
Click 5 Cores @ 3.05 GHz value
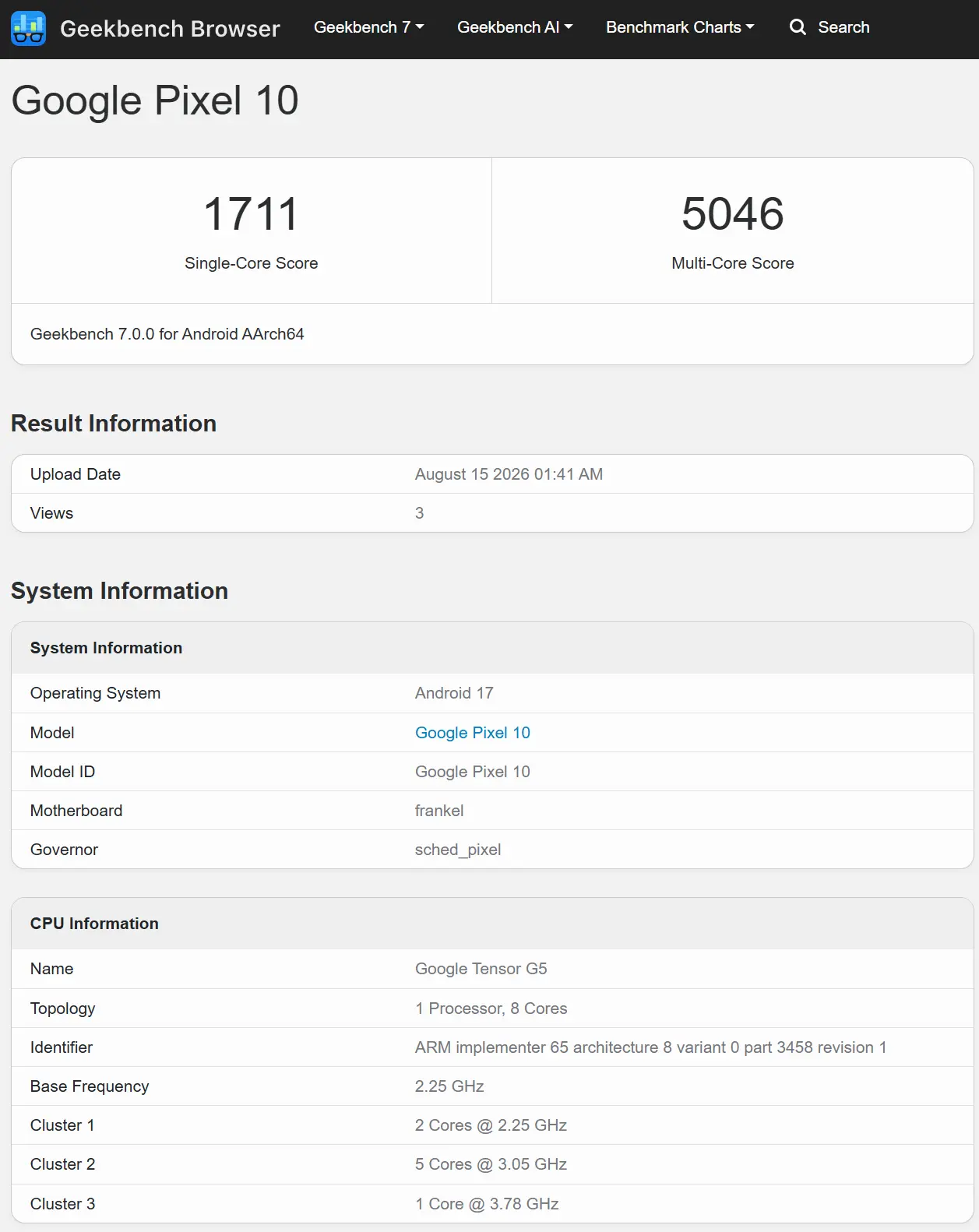tap(491, 1164)
